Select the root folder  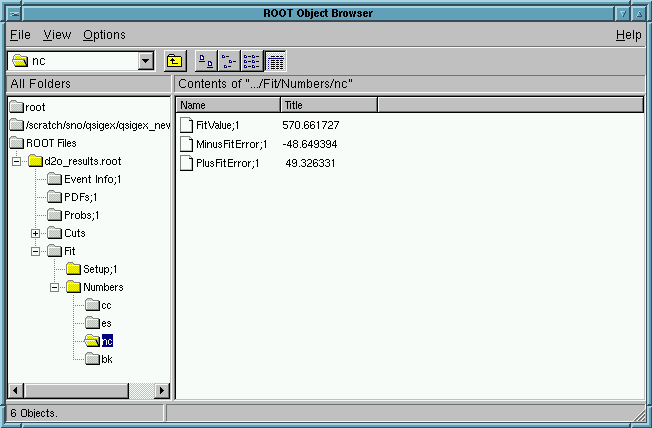[x=27, y=107]
